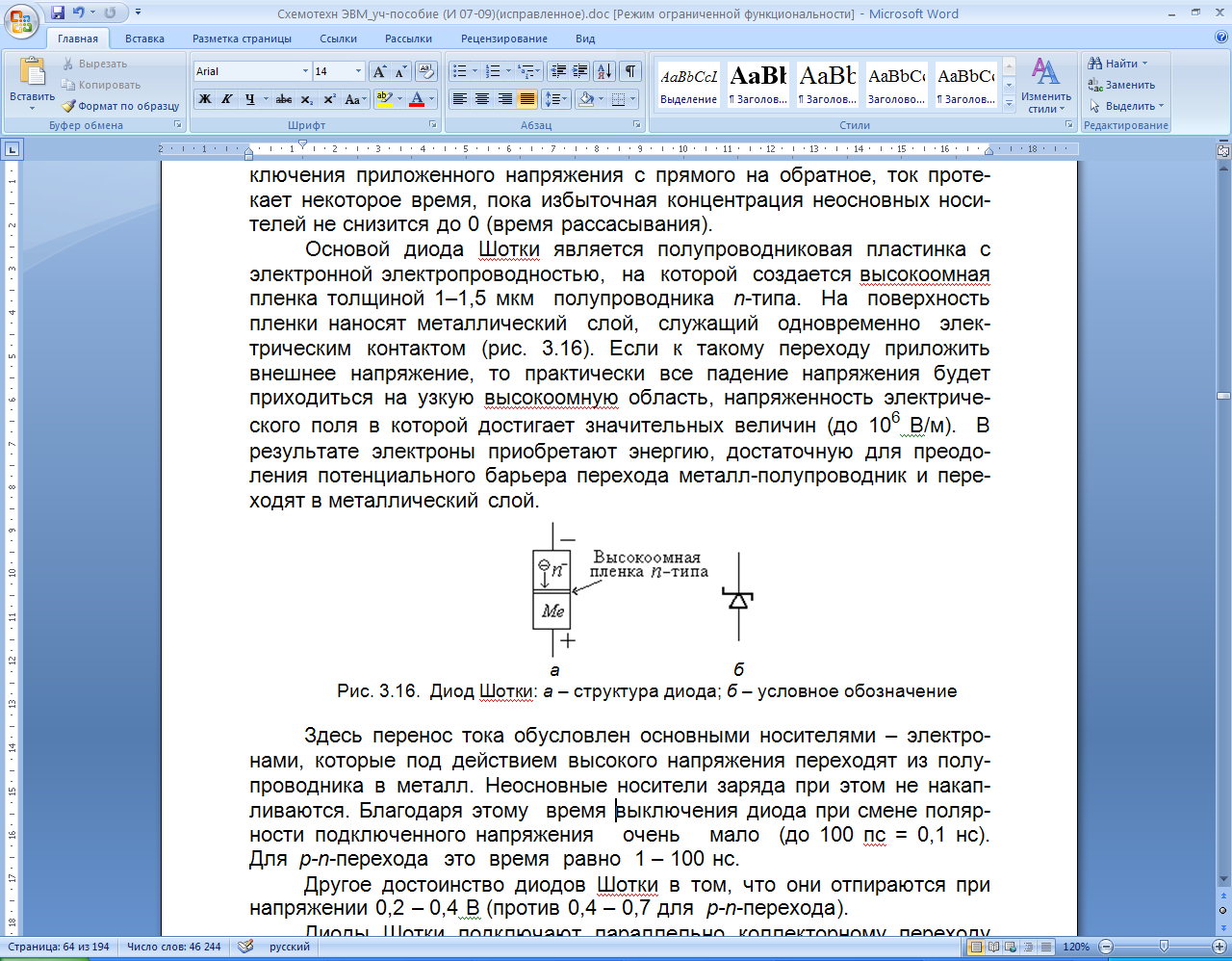
Task: Switch to the Разметка страницы tab
Action: [x=242, y=39]
